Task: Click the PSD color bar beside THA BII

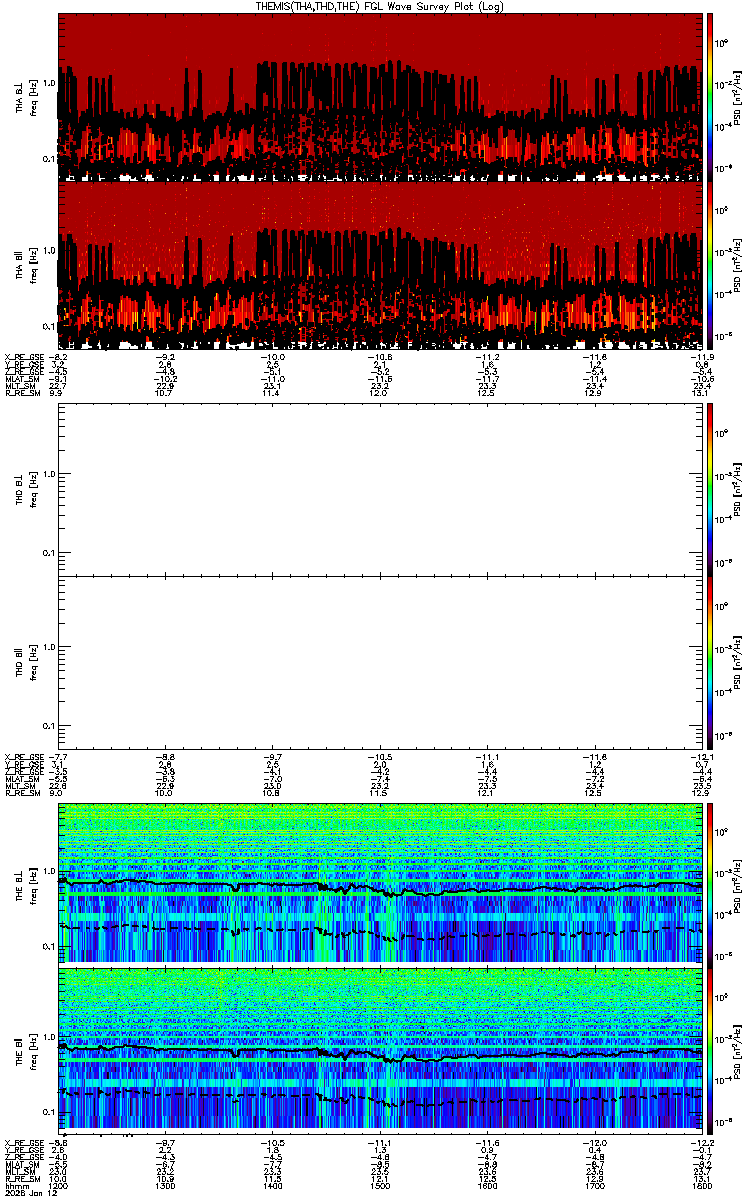Action: tap(711, 266)
